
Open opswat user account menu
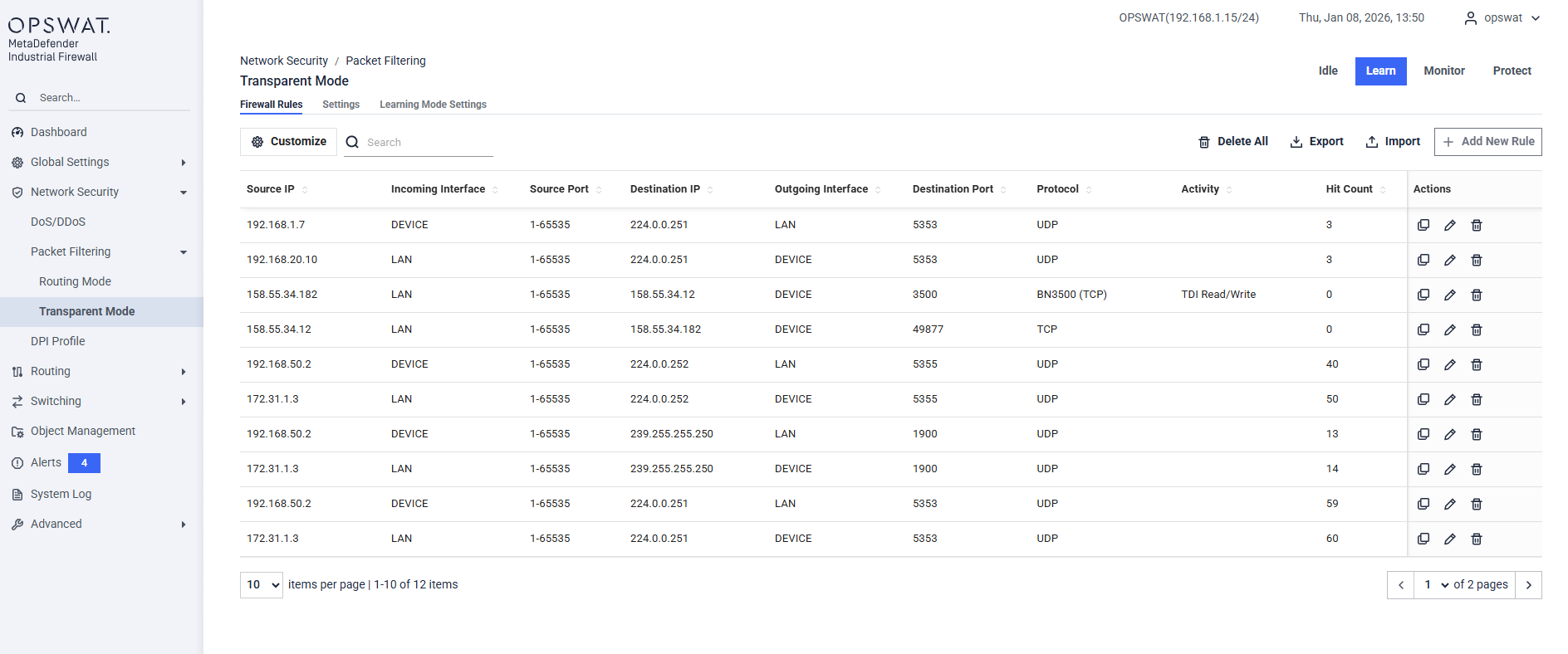[1502, 18]
